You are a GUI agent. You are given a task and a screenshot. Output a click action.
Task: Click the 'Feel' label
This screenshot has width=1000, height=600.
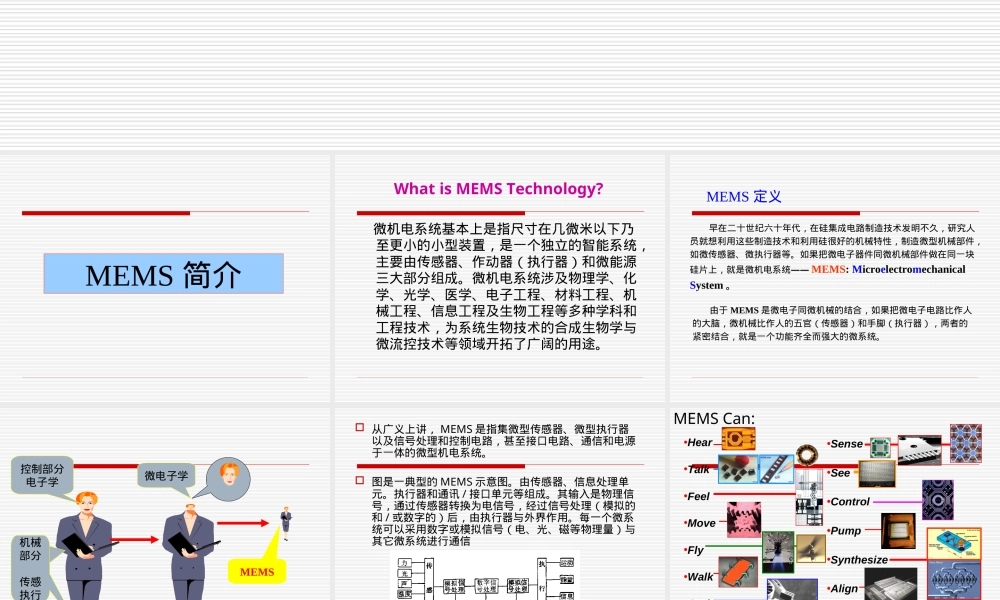697,496
